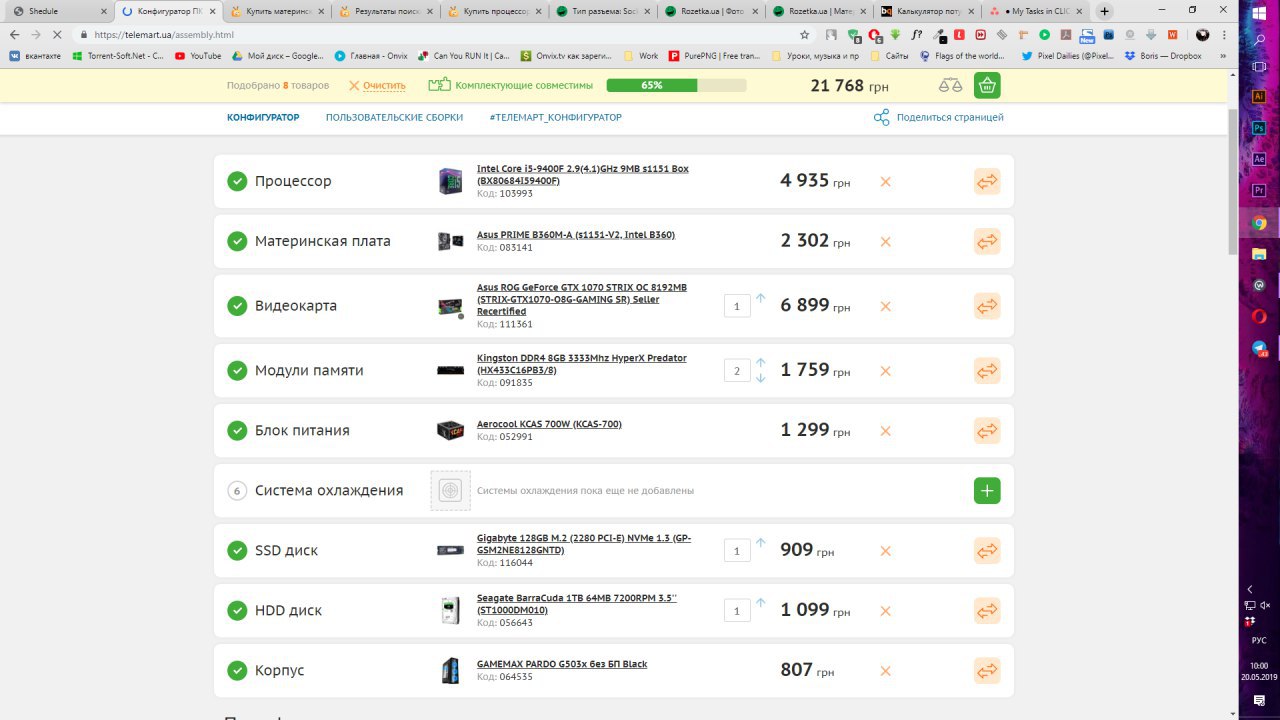Open Adobe Illustrator from the taskbar
Viewport: 1280px width, 720px height.
click(1259, 96)
